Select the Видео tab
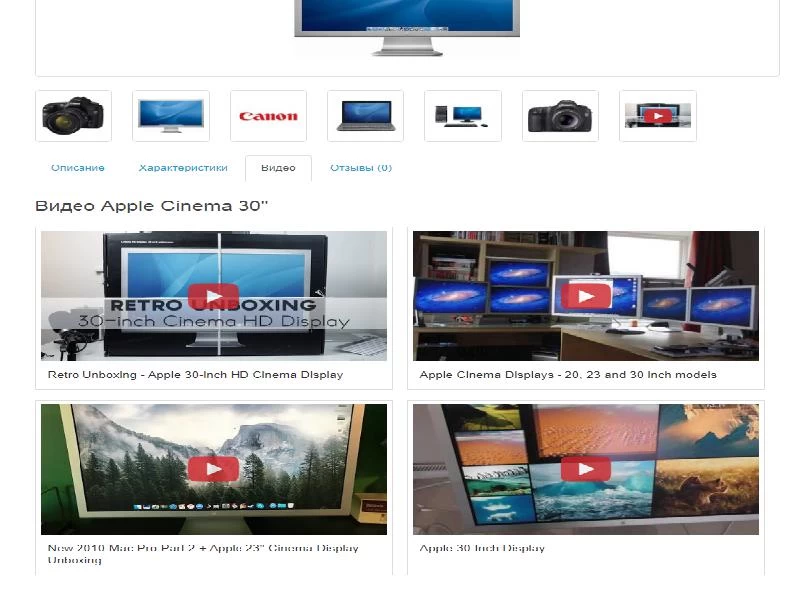The image size is (800, 600). [278, 168]
